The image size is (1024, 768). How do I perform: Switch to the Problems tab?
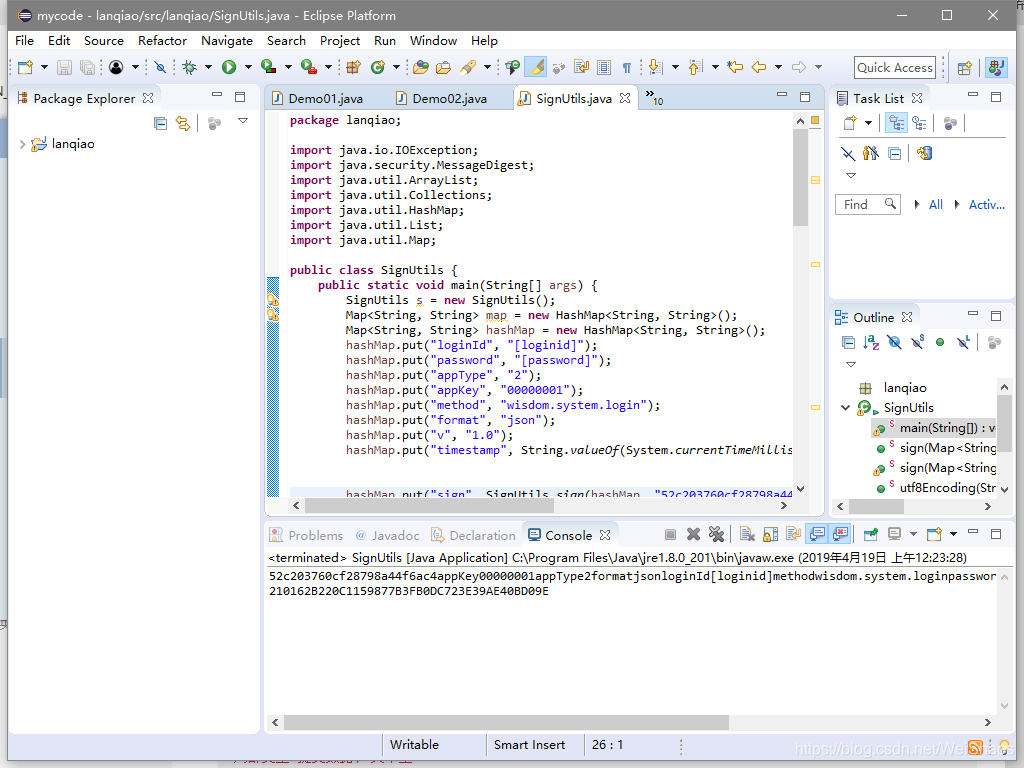tap(307, 536)
